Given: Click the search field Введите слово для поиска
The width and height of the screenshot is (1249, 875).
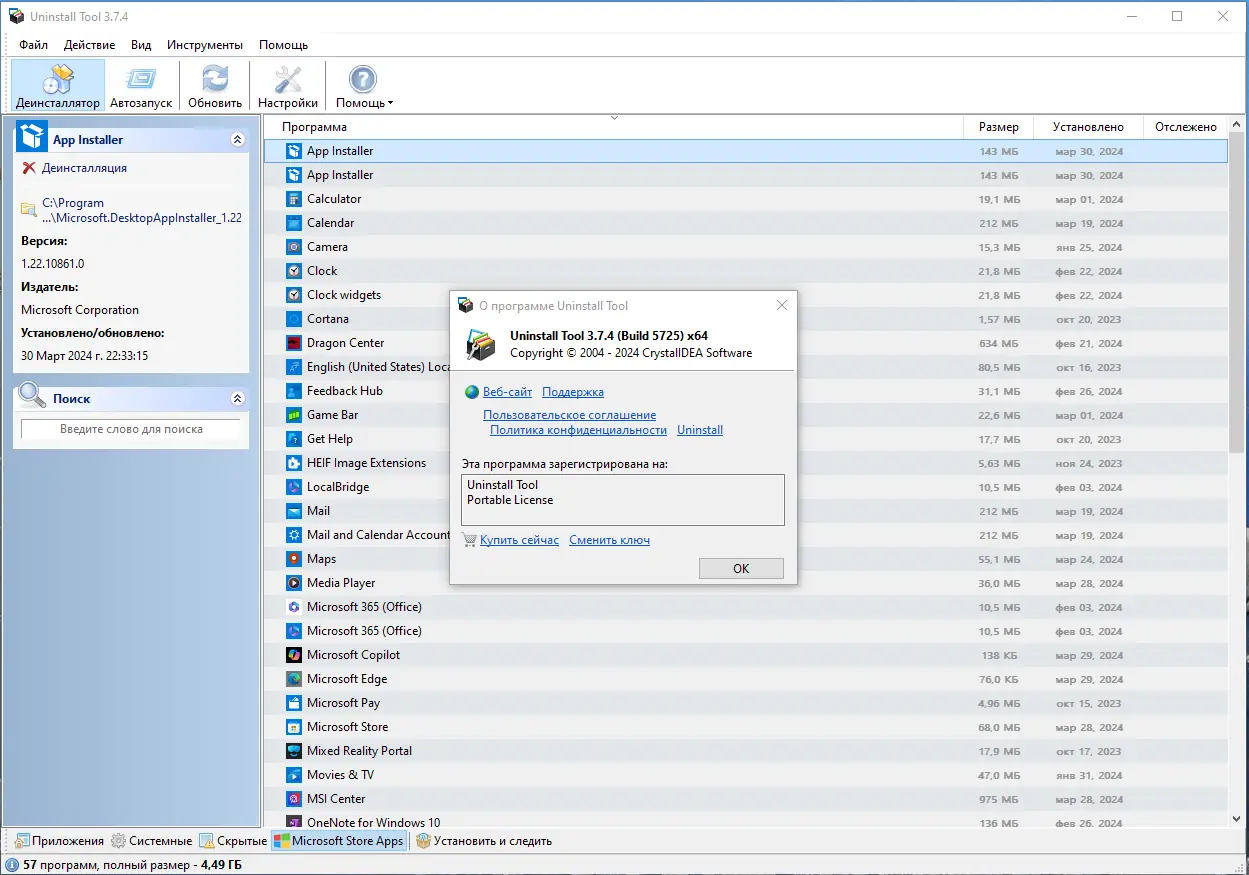Looking at the screenshot, I should 131,429.
